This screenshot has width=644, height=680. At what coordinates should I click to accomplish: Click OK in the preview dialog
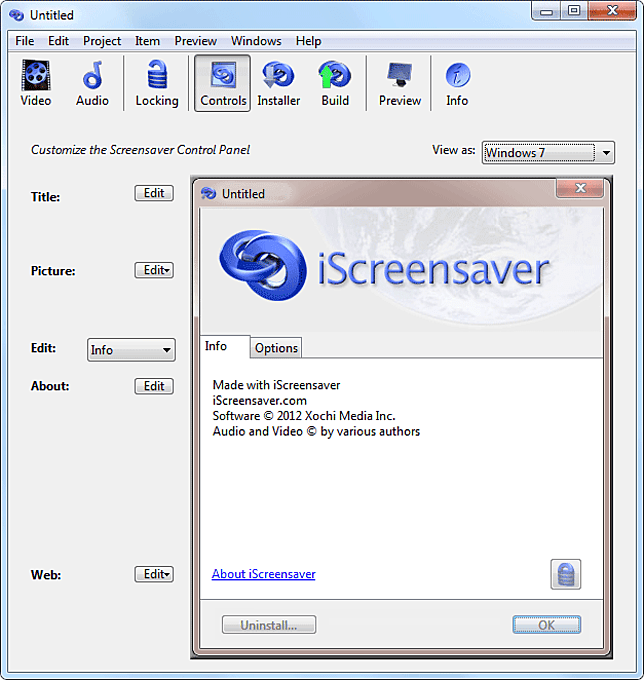pyautogui.click(x=546, y=624)
